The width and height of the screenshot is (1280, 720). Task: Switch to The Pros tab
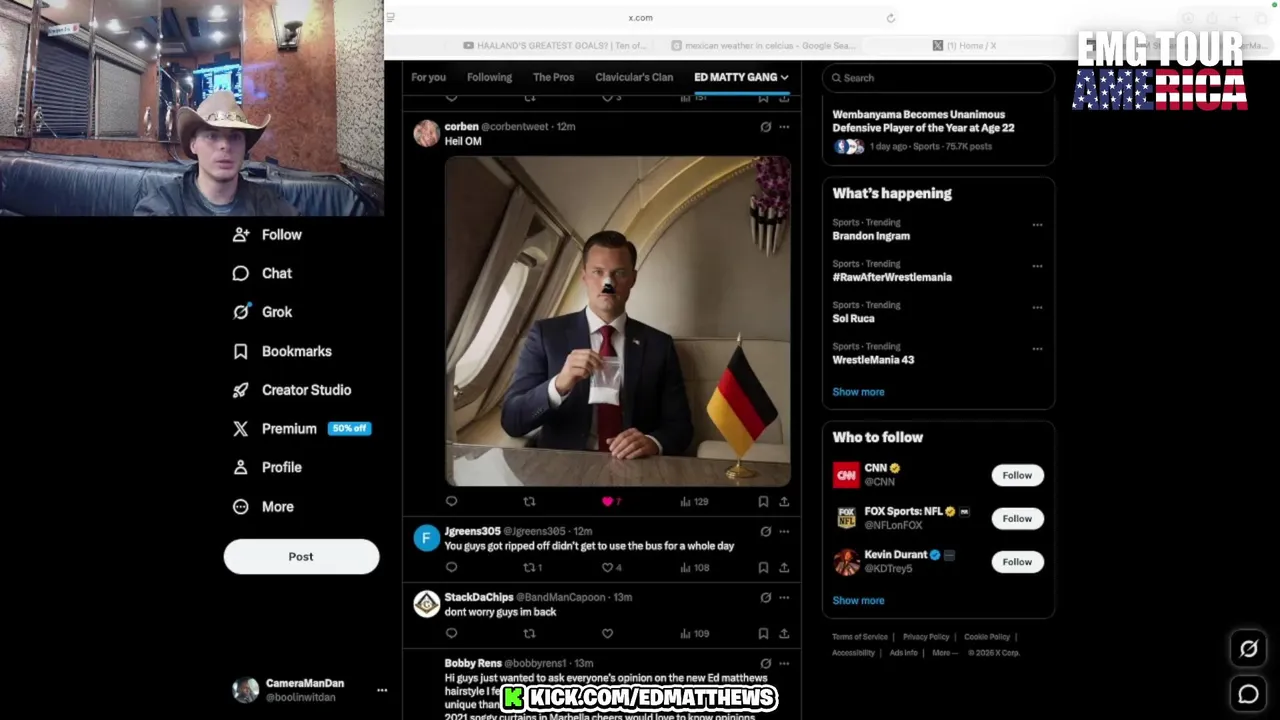click(x=553, y=77)
